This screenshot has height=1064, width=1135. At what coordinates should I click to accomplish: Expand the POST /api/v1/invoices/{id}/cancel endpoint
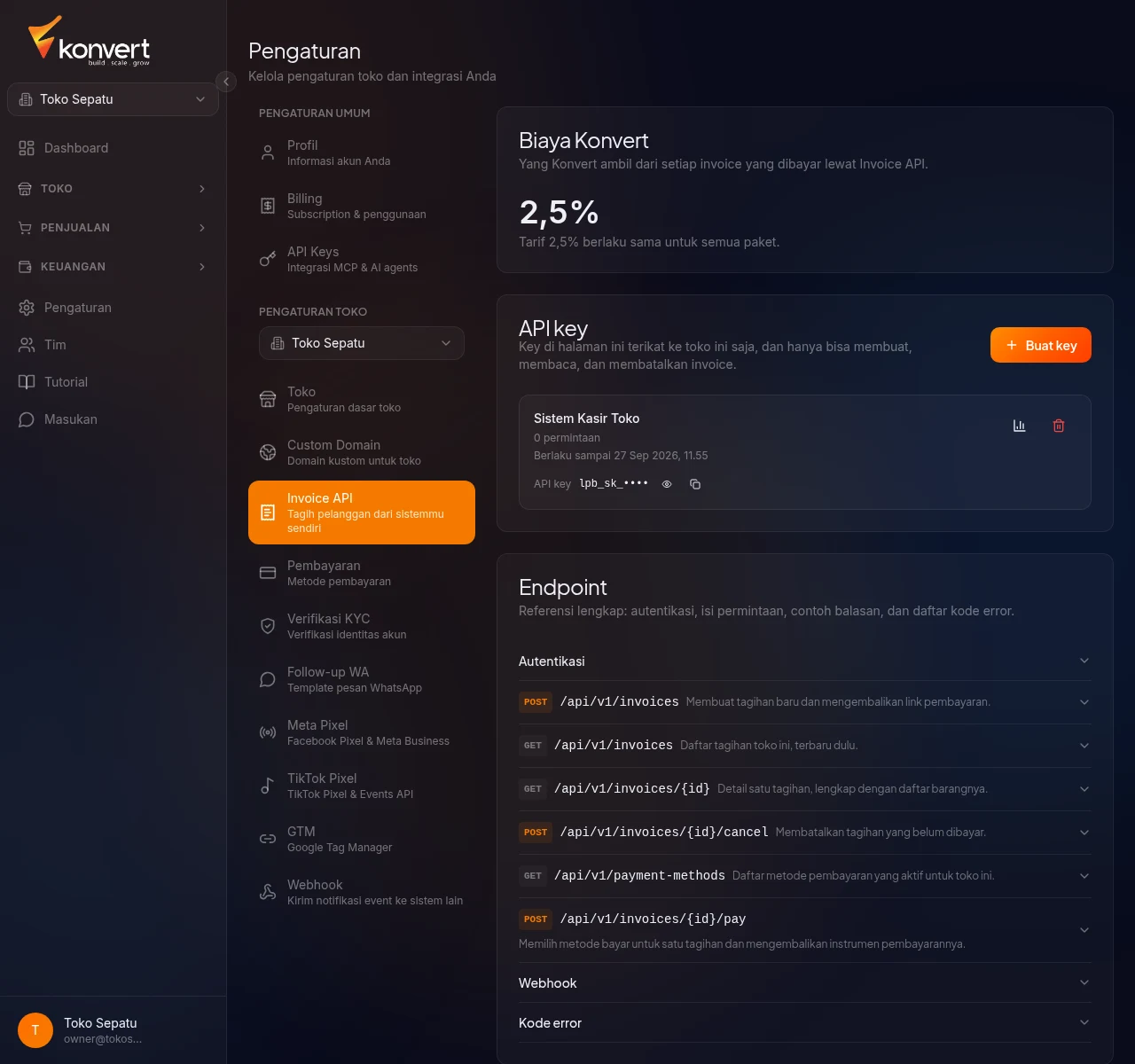coord(805,833)
